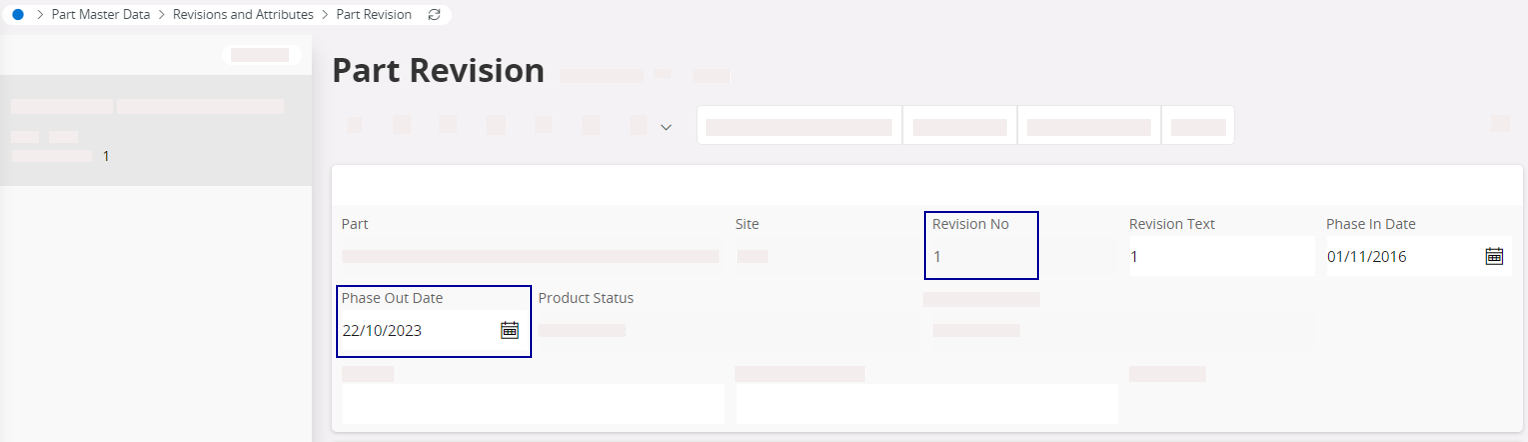Click into the Revision Text field

point(1220,256)
